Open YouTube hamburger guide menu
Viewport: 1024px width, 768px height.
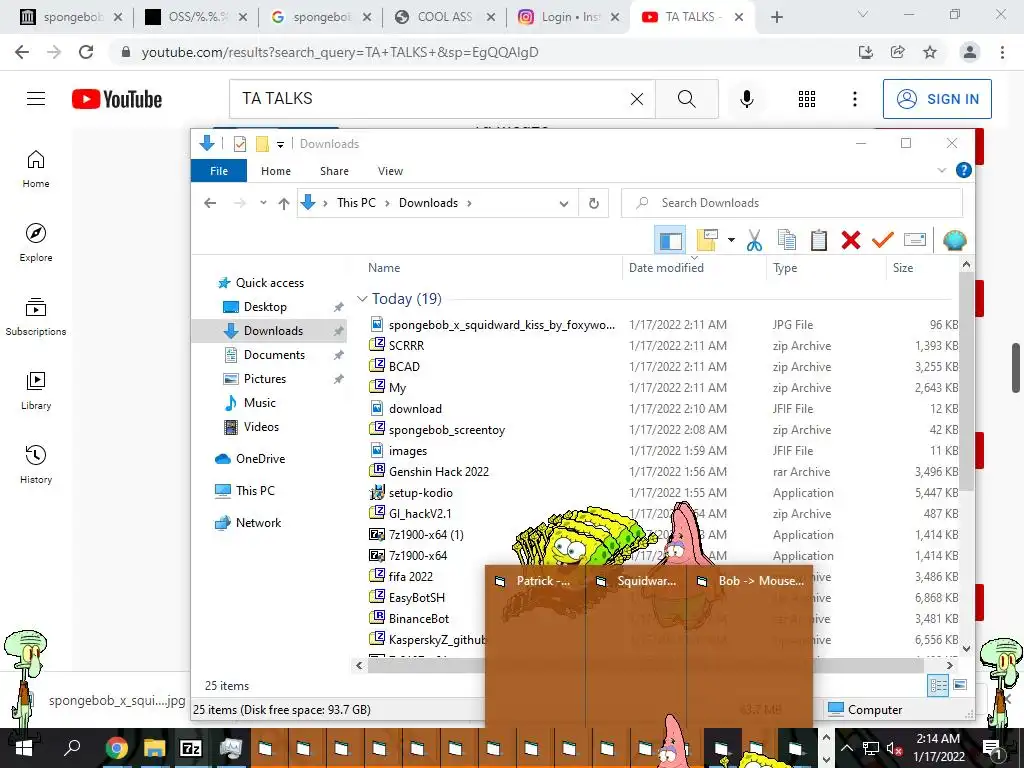click(36, 99)
